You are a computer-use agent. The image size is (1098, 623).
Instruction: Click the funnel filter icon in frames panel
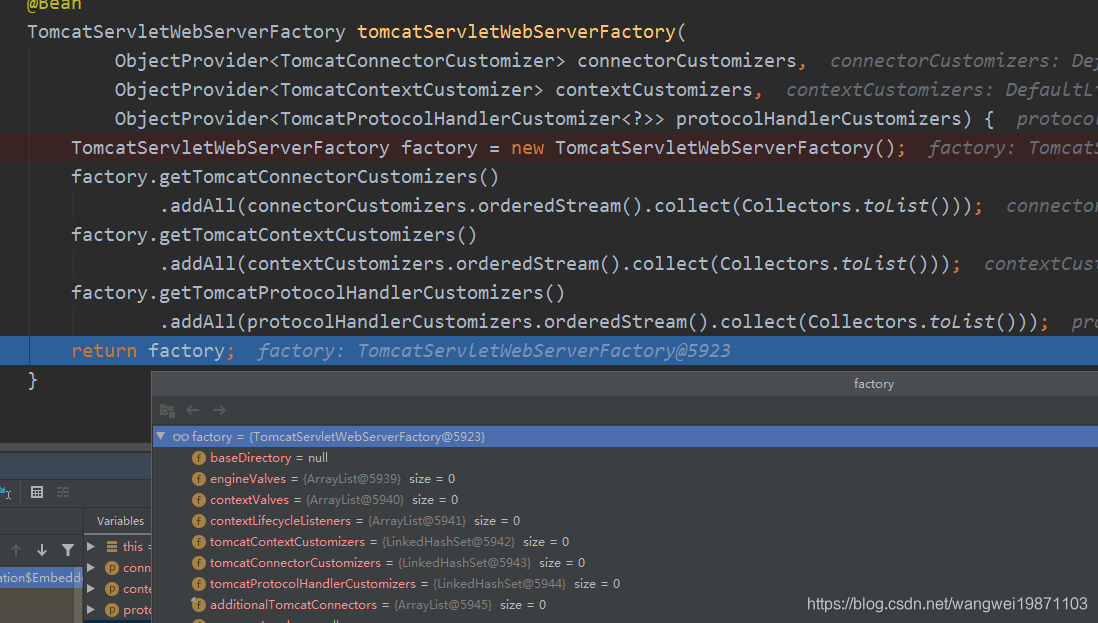pos(68,550)
